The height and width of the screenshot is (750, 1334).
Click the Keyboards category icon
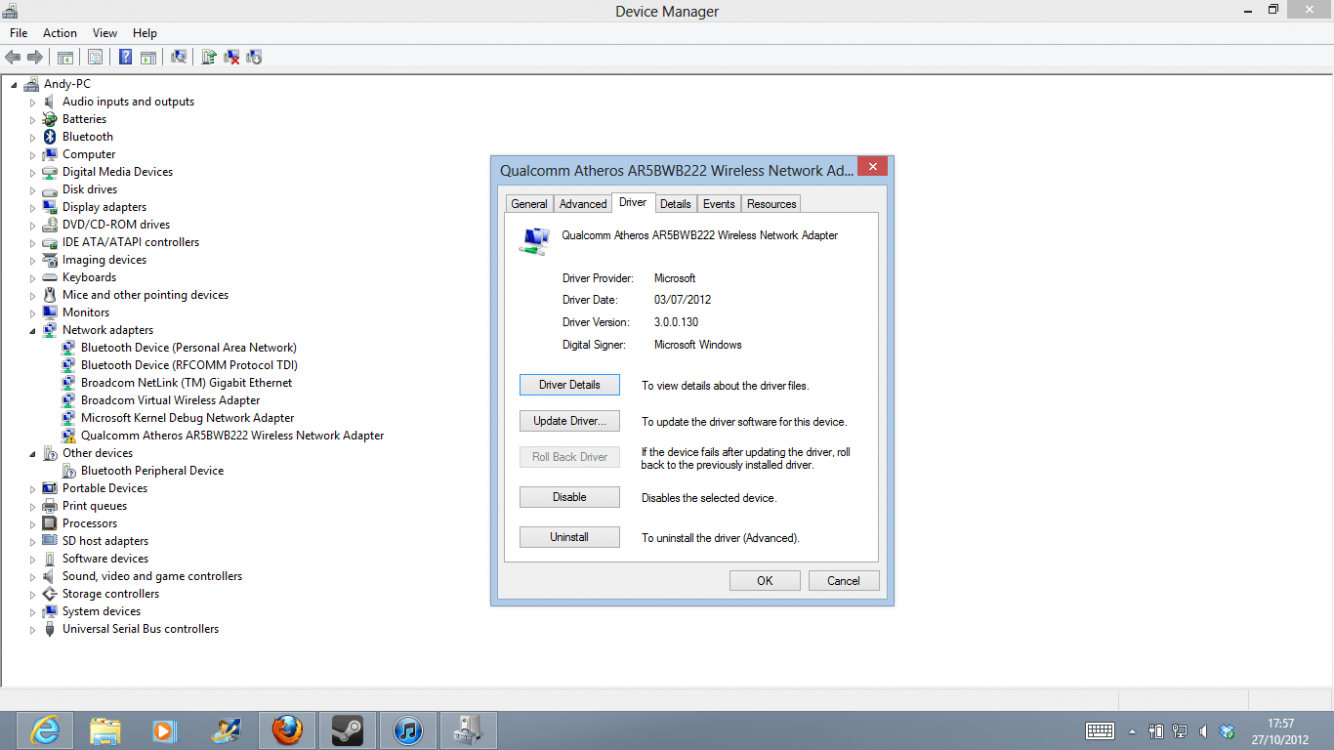49,278
